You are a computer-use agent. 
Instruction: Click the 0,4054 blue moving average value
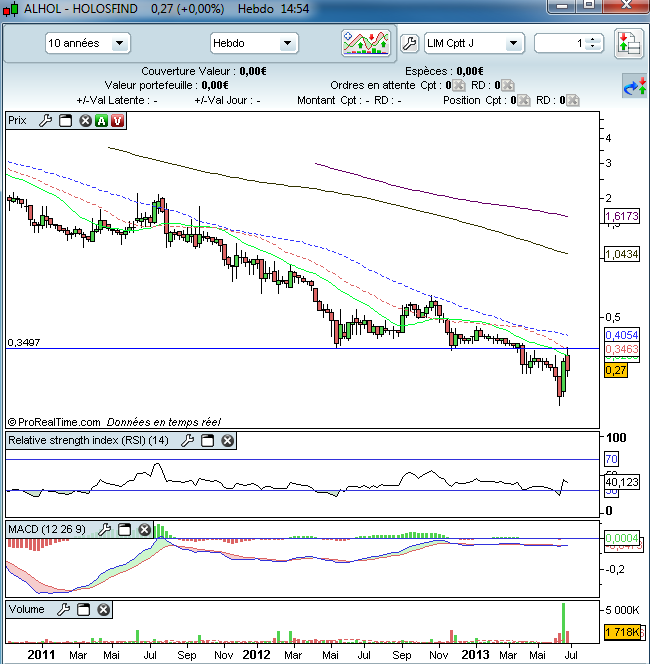[x=622, y=335]
